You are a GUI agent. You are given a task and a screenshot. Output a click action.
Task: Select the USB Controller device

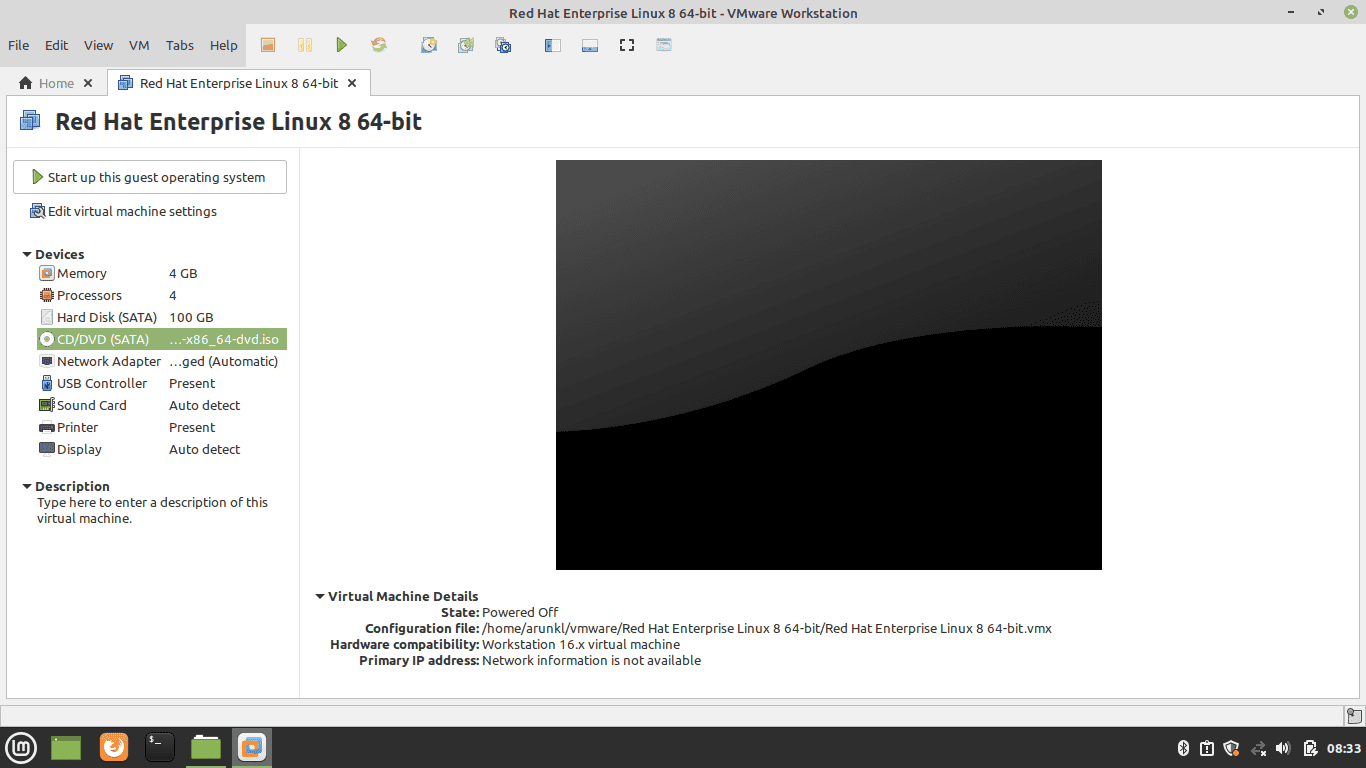(x=162, y=383)
